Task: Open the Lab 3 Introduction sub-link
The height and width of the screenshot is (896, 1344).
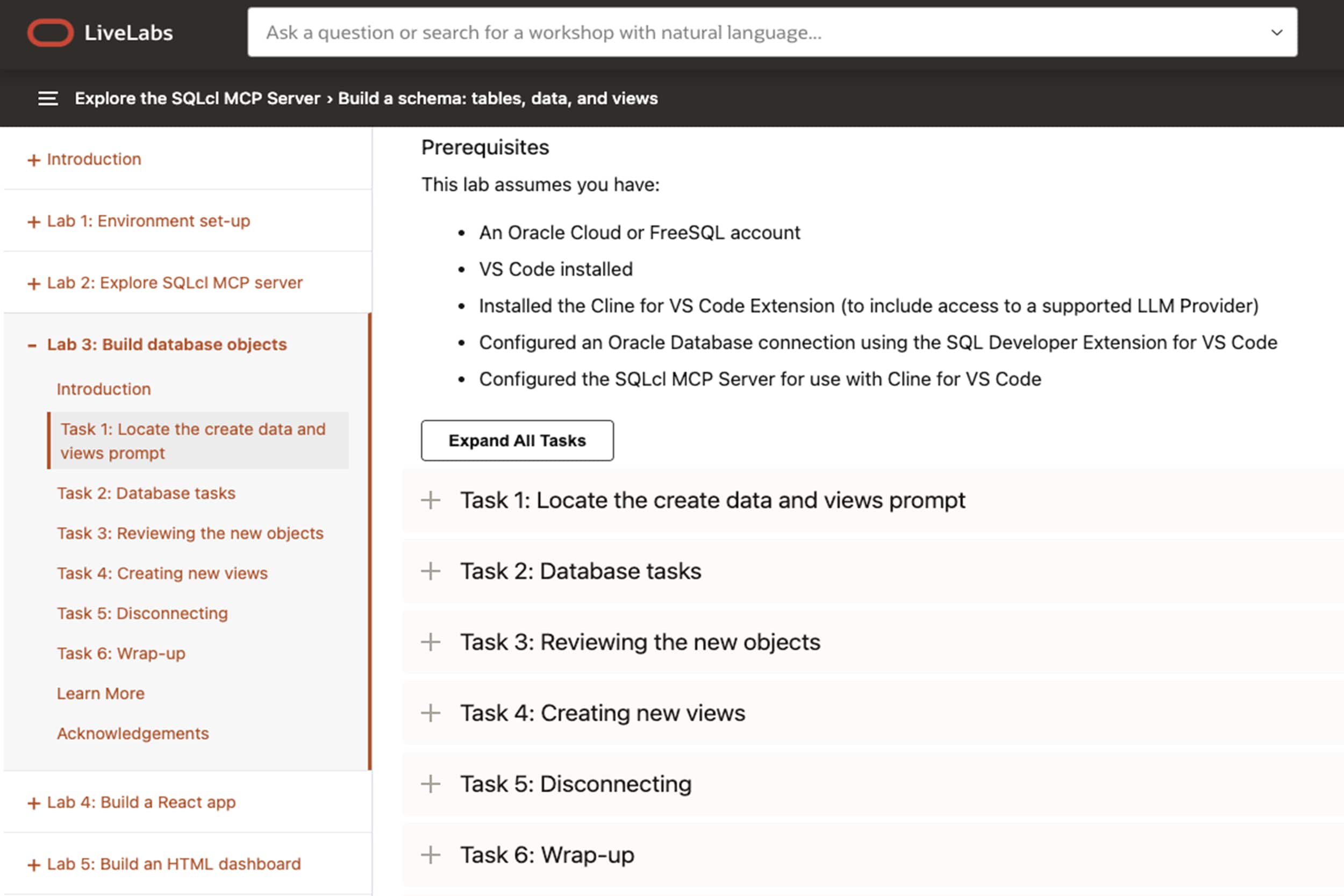Action: tap(104, 389)
